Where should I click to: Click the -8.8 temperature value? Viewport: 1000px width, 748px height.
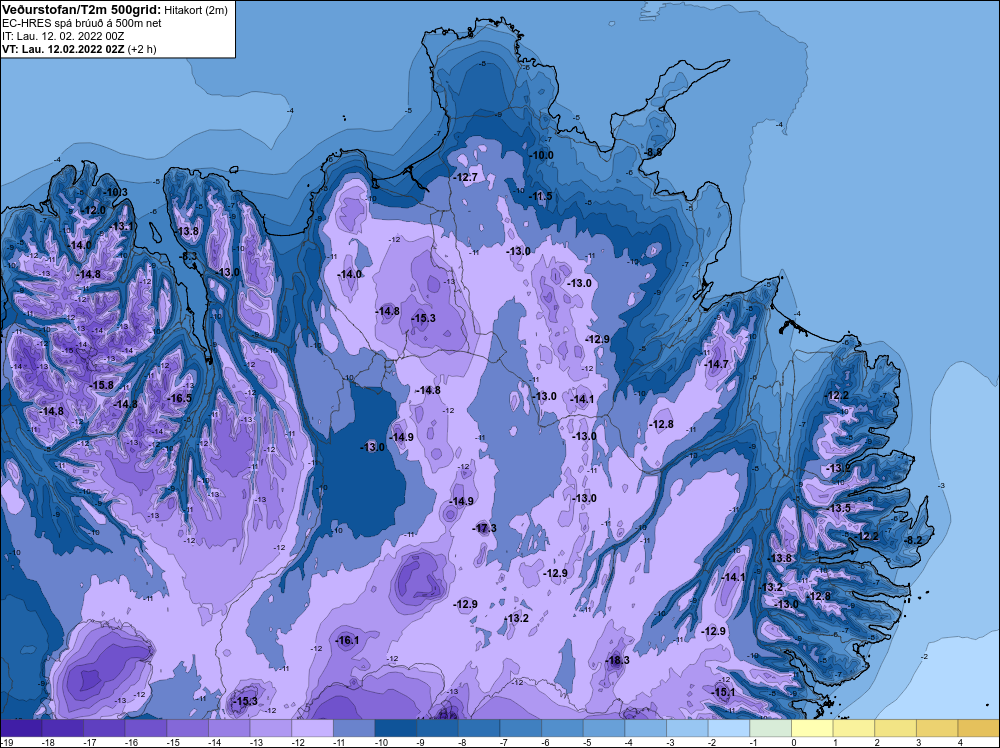pyautogui.click(x=652, y=152)
